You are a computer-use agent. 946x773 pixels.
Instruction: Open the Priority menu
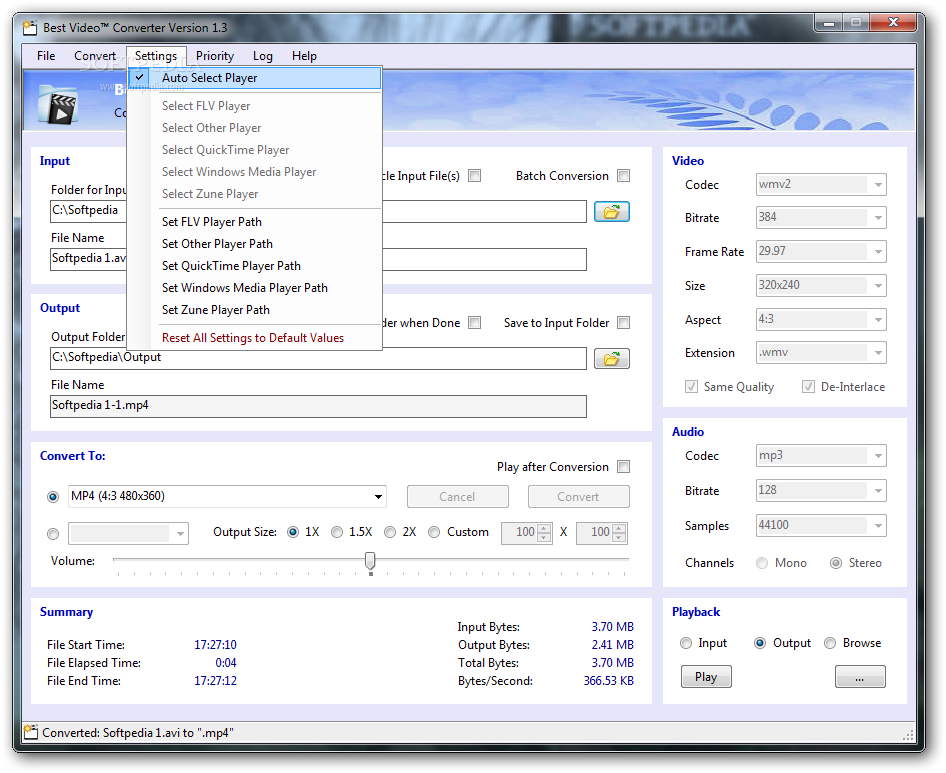click(x=215, y=56)
